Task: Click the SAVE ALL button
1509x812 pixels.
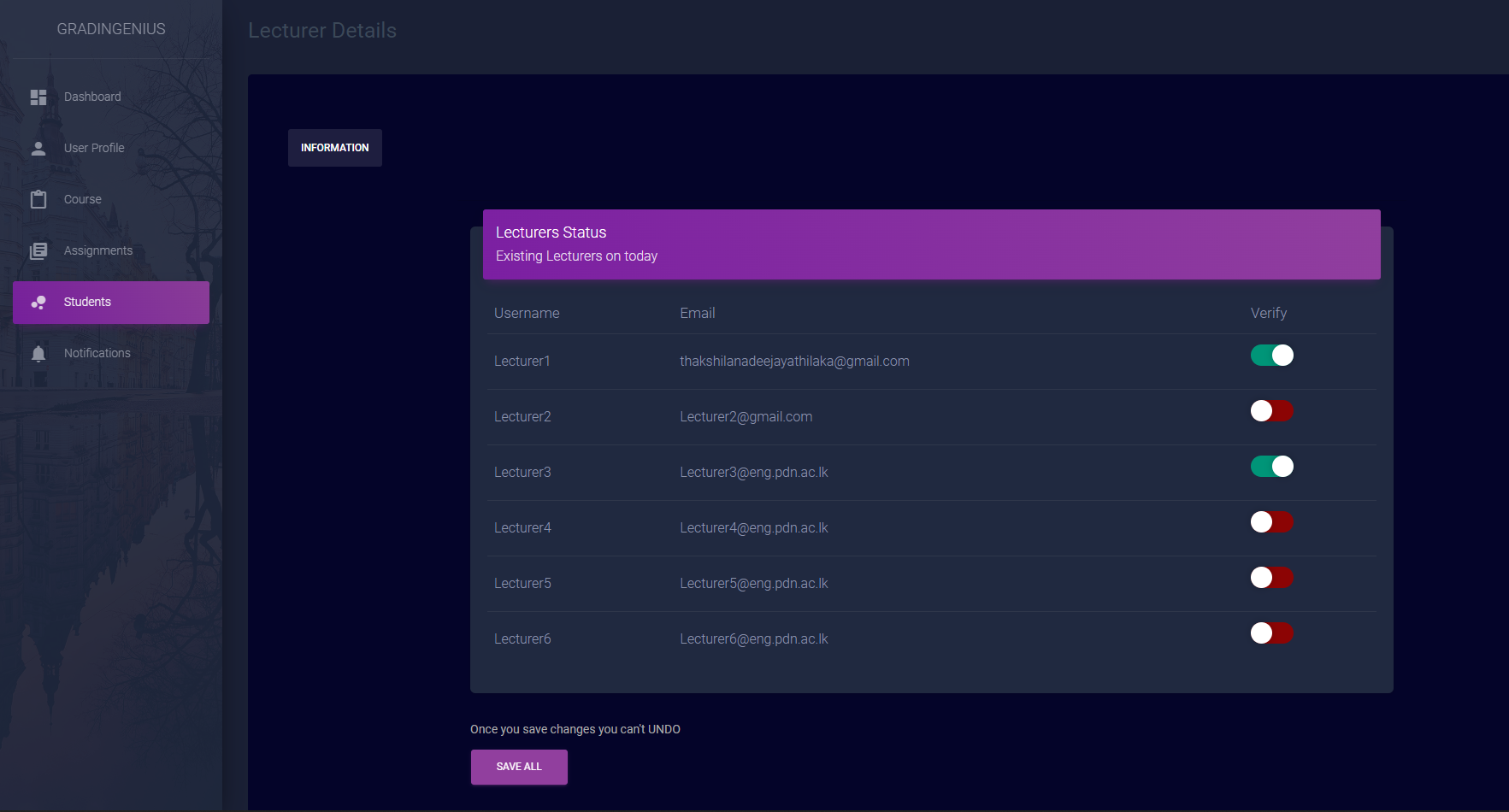Action: [x=519, y=767]
